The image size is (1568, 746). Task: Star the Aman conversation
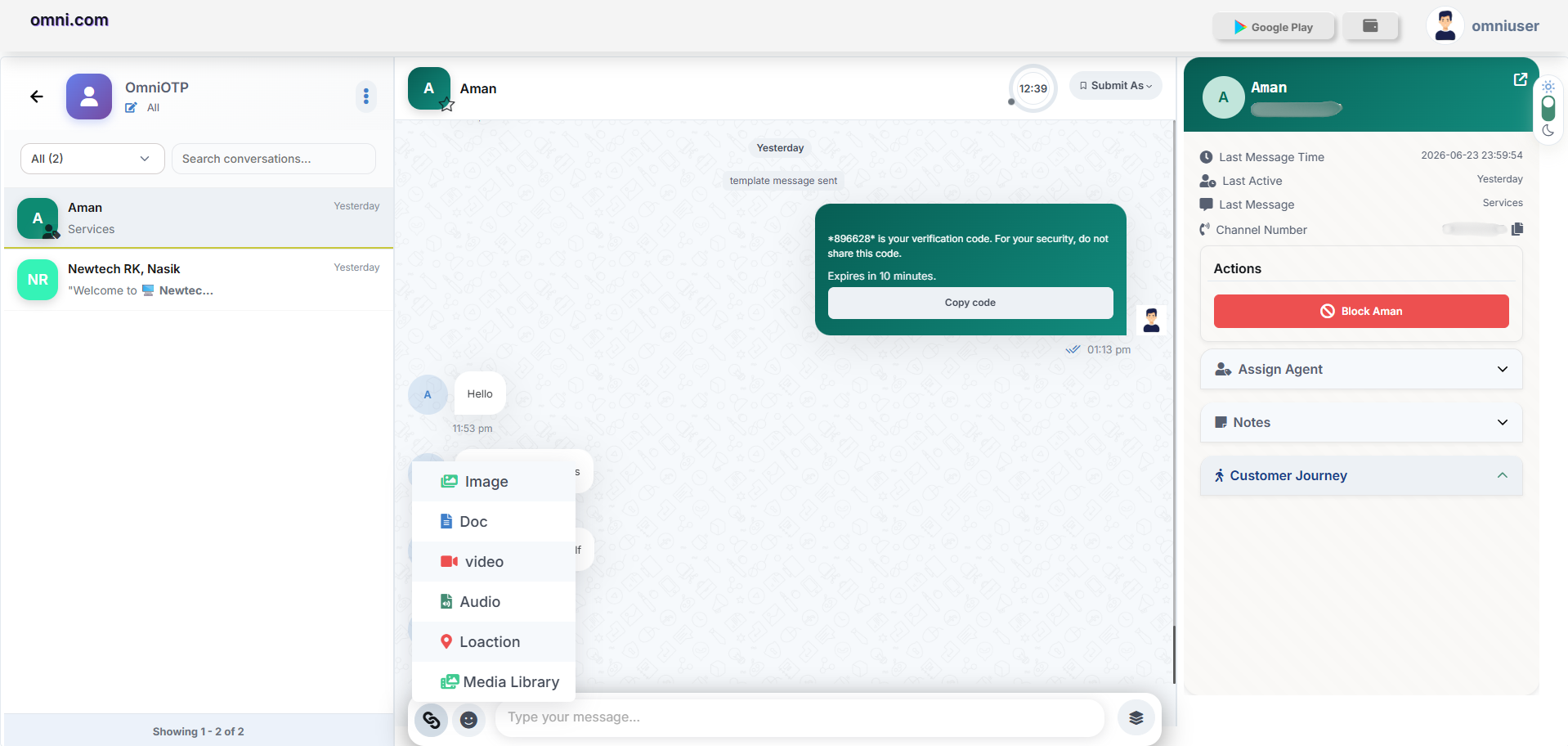coord(447,105)
